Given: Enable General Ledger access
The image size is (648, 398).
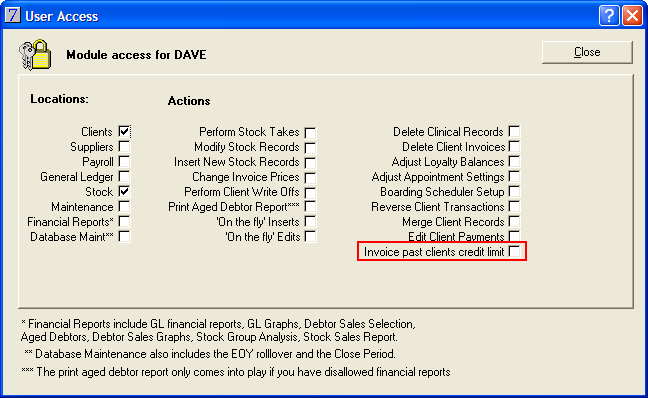Looking at the screenshot, I should pyautogui.click(x=124, y=176).
